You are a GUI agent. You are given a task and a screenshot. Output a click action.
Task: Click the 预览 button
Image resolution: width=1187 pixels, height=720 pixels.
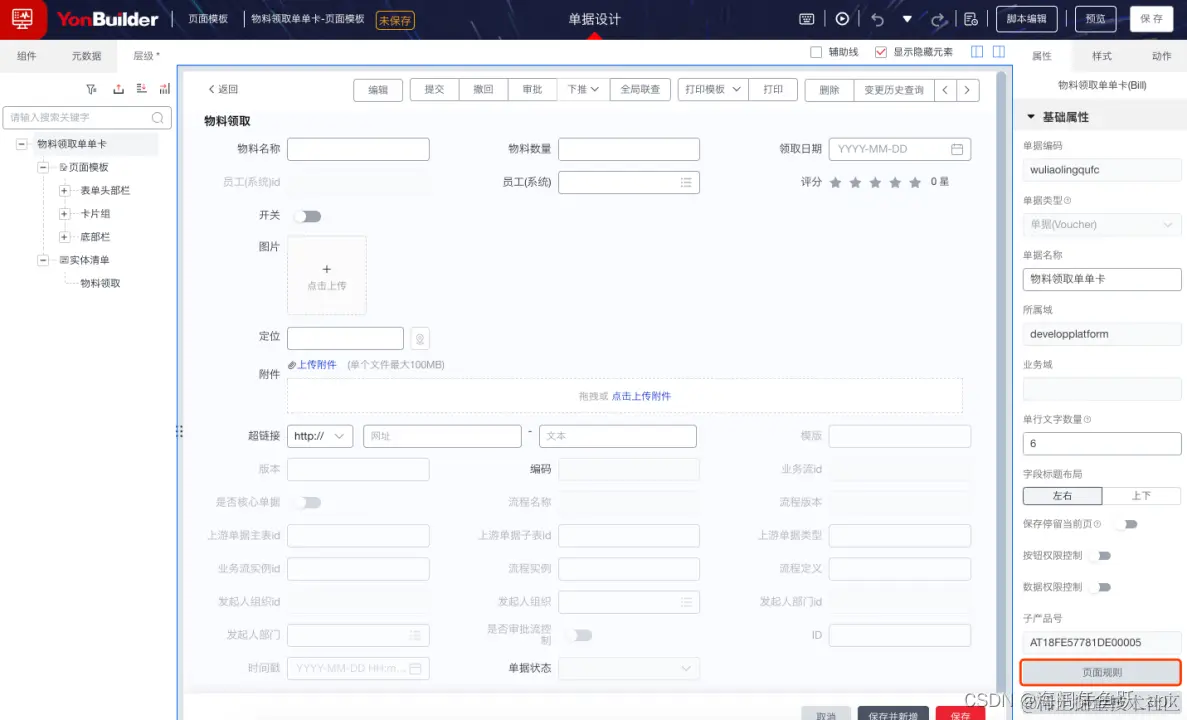point(1095,19)
